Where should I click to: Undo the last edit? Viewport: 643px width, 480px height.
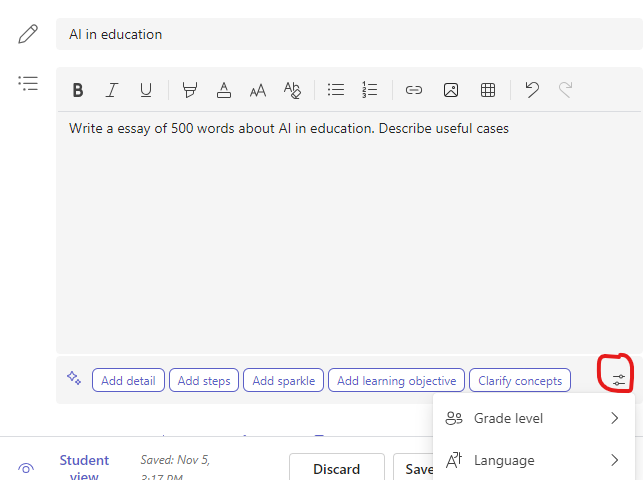(532, 90)
